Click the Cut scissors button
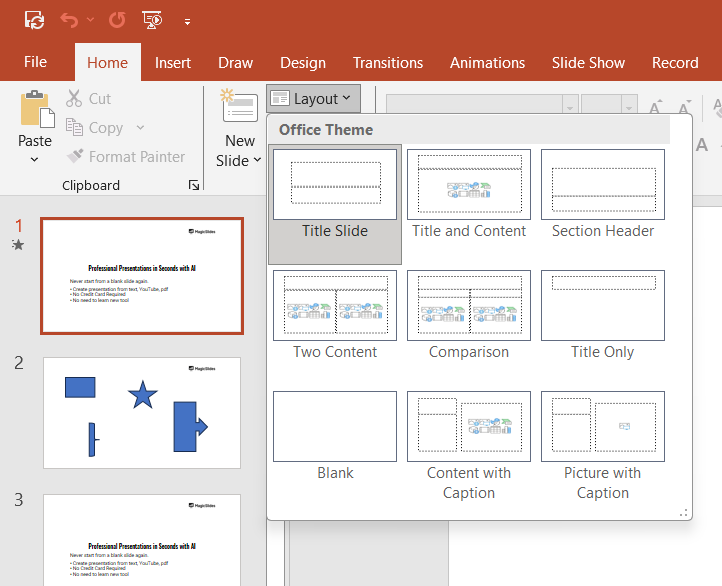The width and height of the screenshot is (722, 586). (x=88, y=99)
